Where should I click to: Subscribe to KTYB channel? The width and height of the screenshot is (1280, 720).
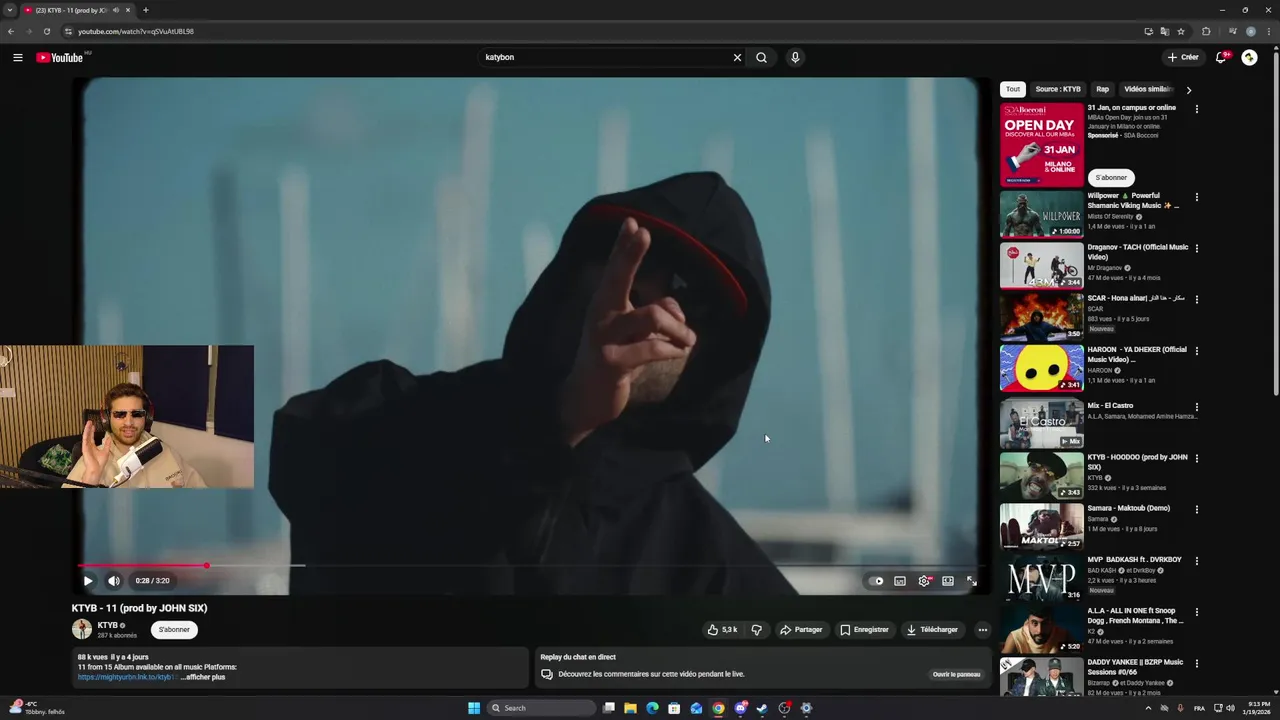pos(174,630)
